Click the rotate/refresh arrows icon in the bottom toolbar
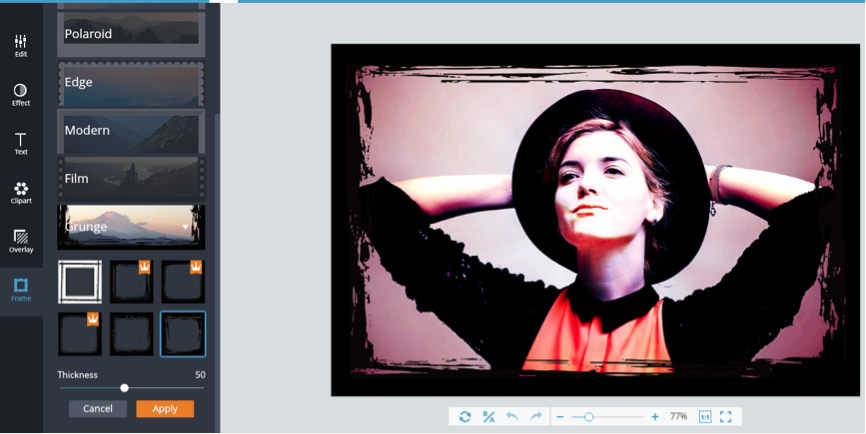This screenshot has width=866, height=434. (465, 417)
